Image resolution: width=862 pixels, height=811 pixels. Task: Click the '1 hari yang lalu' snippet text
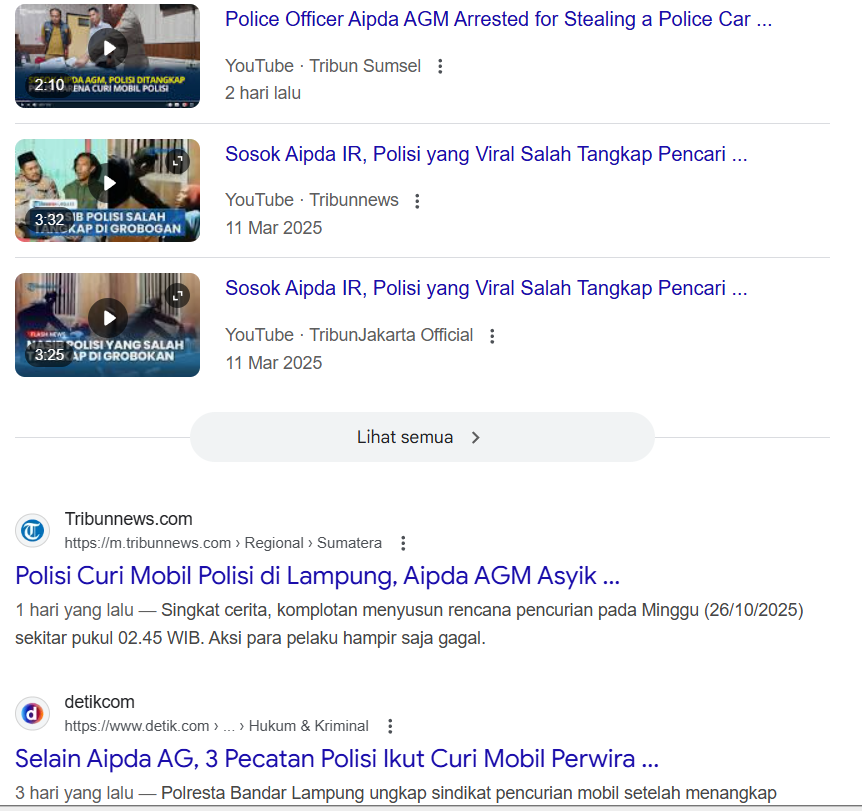(74, 610)
